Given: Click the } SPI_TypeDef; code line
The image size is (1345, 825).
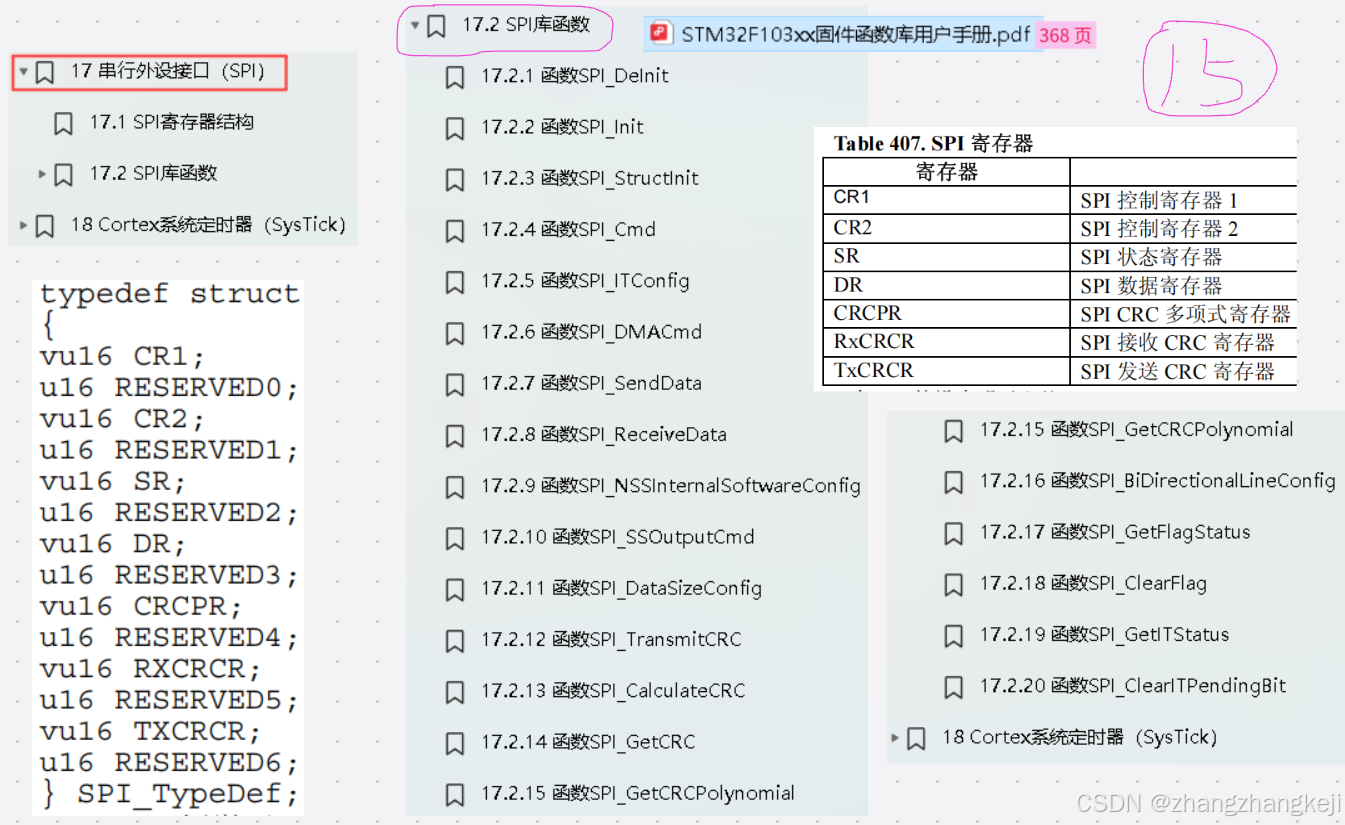Looking at the screenshot, I should (x=169, y=794).
